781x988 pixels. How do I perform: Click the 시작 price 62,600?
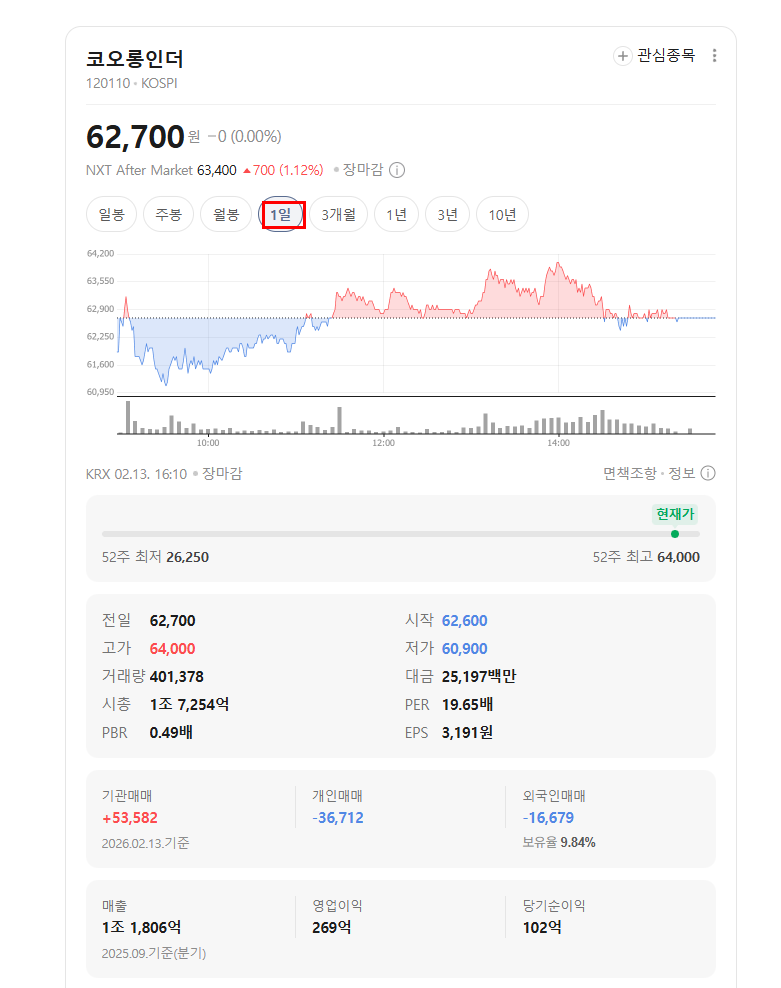[465, 621]
